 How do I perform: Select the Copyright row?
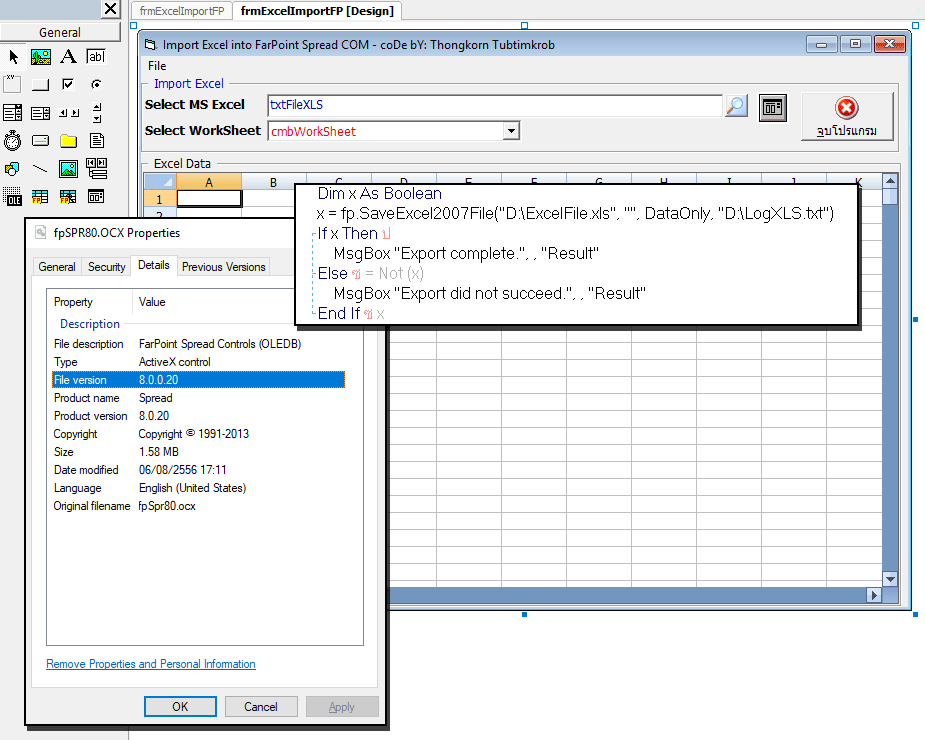(198, 434)
